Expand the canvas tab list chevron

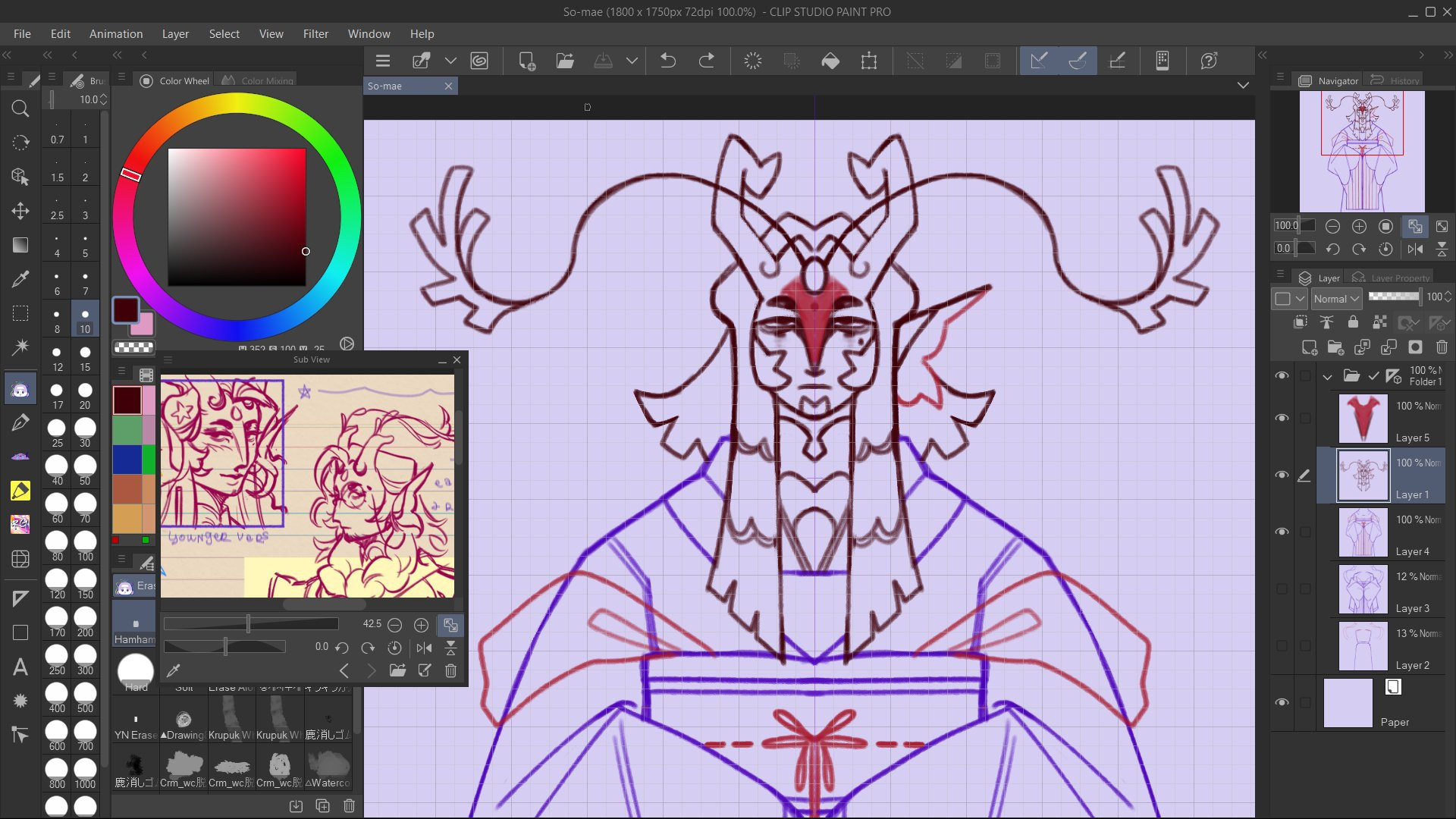click(1243, 85)
